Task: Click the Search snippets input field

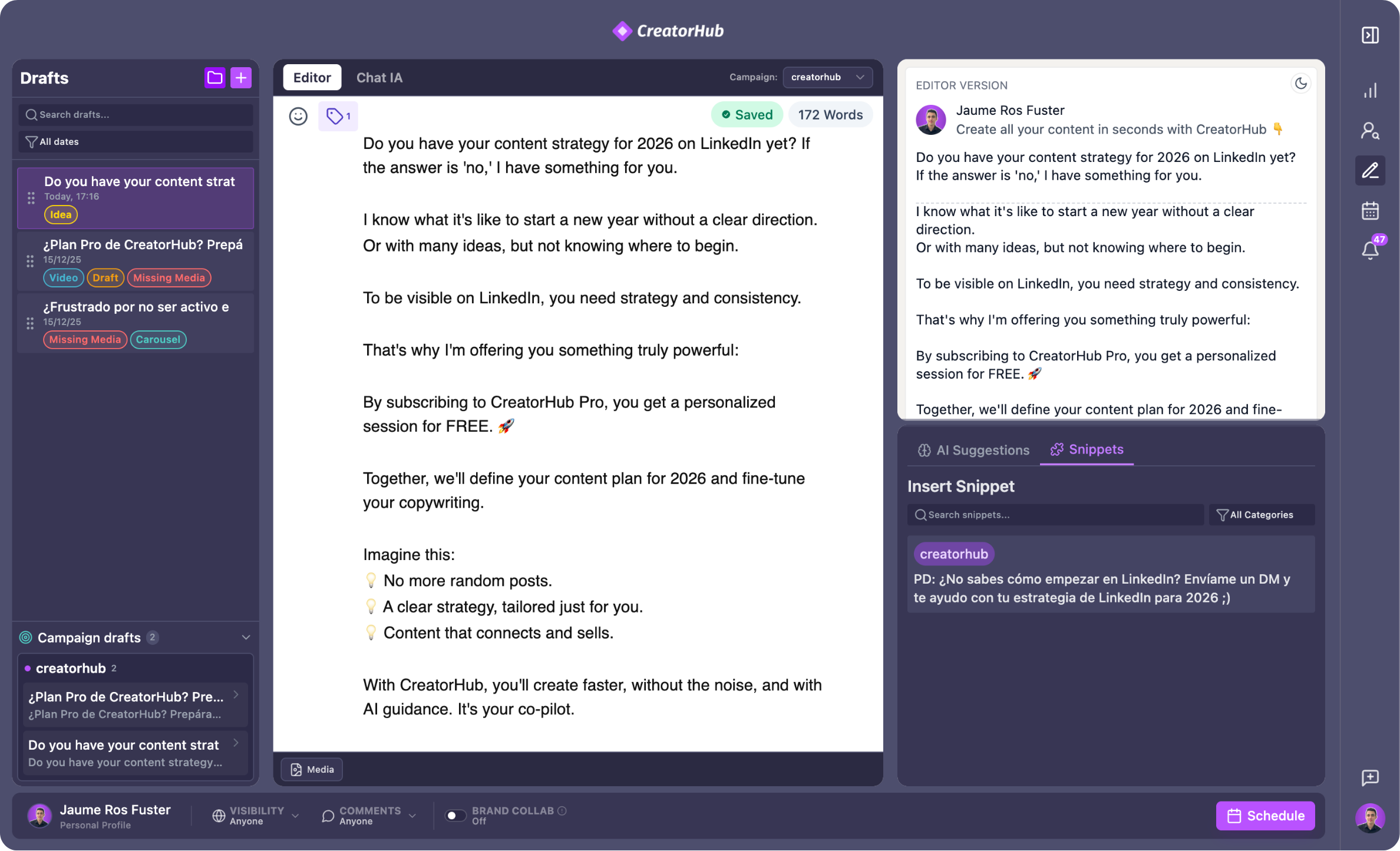Action: coord(1055,514)
